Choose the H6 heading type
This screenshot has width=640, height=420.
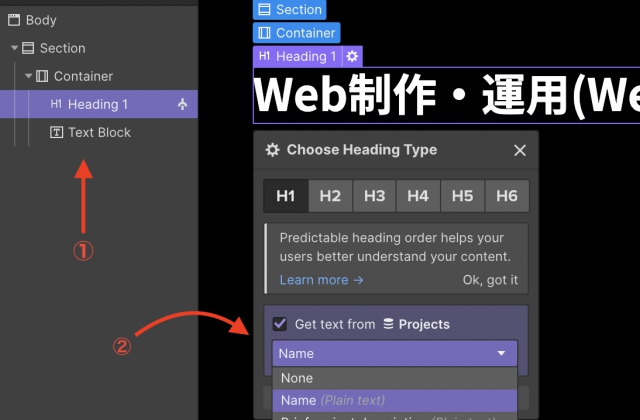507,196
